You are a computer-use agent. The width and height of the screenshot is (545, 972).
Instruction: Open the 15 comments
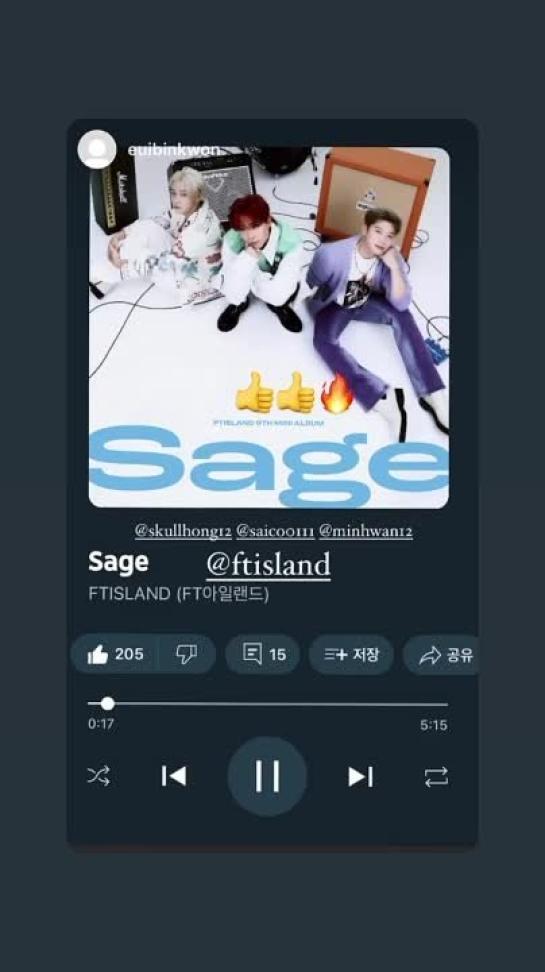(x=263, y=654)
